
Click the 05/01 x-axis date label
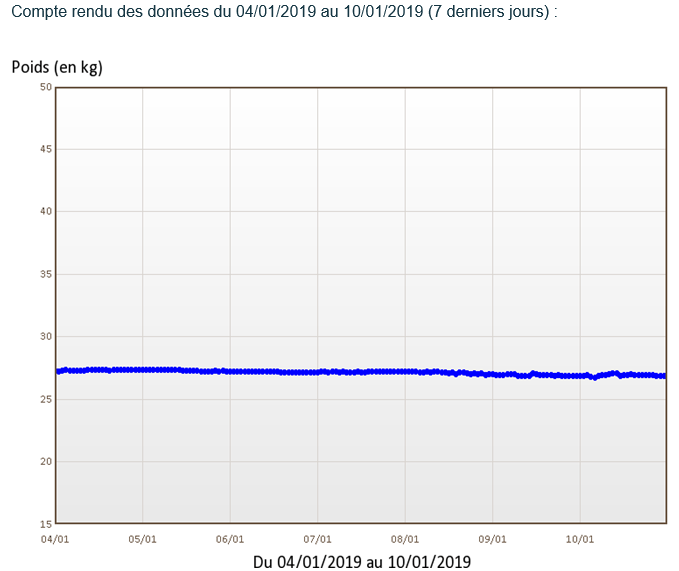coord(142,539)
